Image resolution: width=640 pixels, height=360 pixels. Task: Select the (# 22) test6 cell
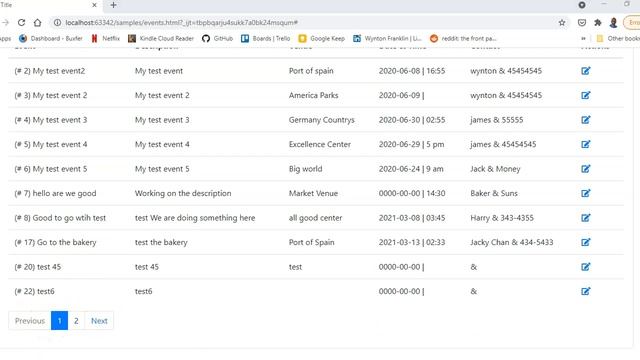pos(34,291)
